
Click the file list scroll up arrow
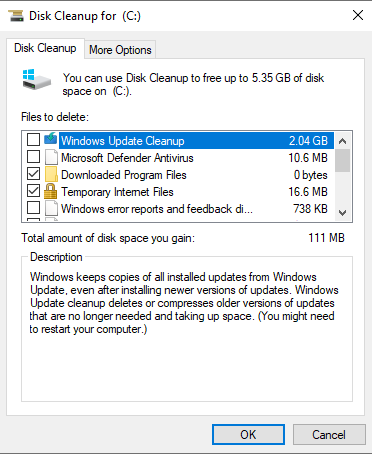pyautogui.click(x=342, y=141)
